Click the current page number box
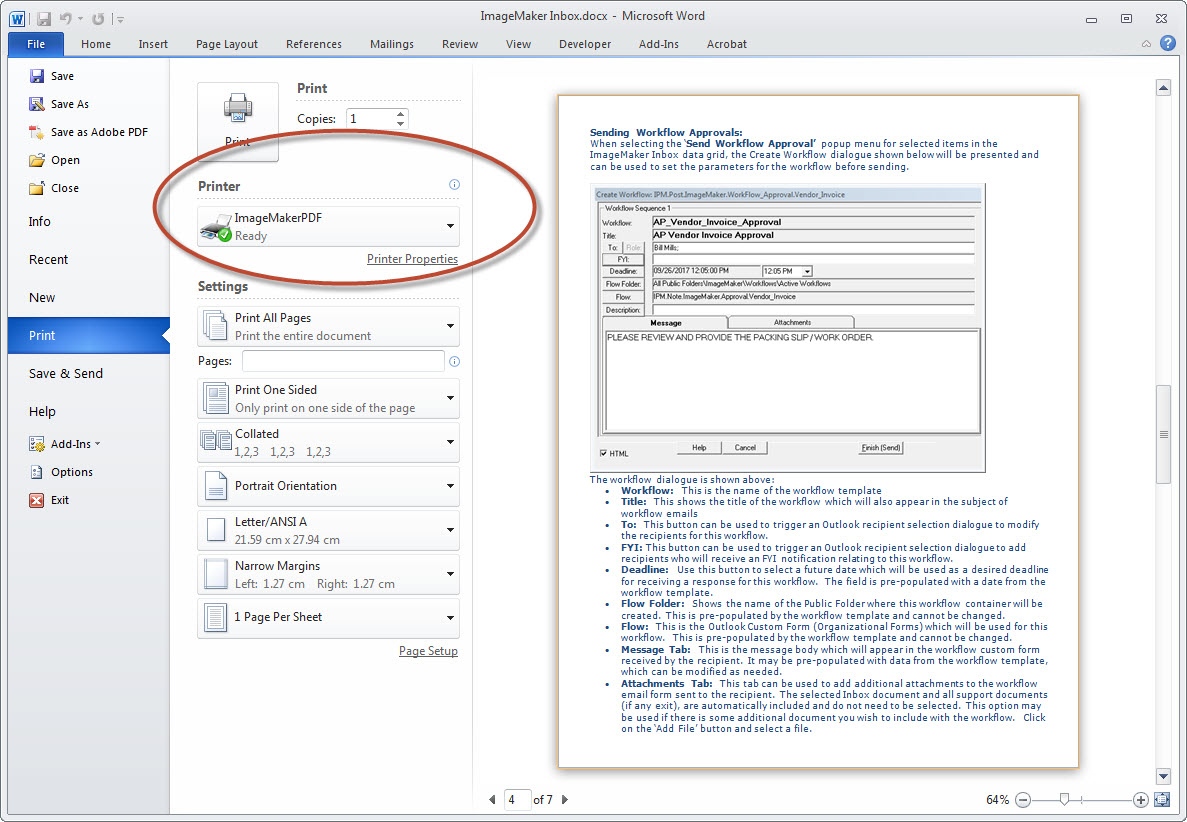 517,799
